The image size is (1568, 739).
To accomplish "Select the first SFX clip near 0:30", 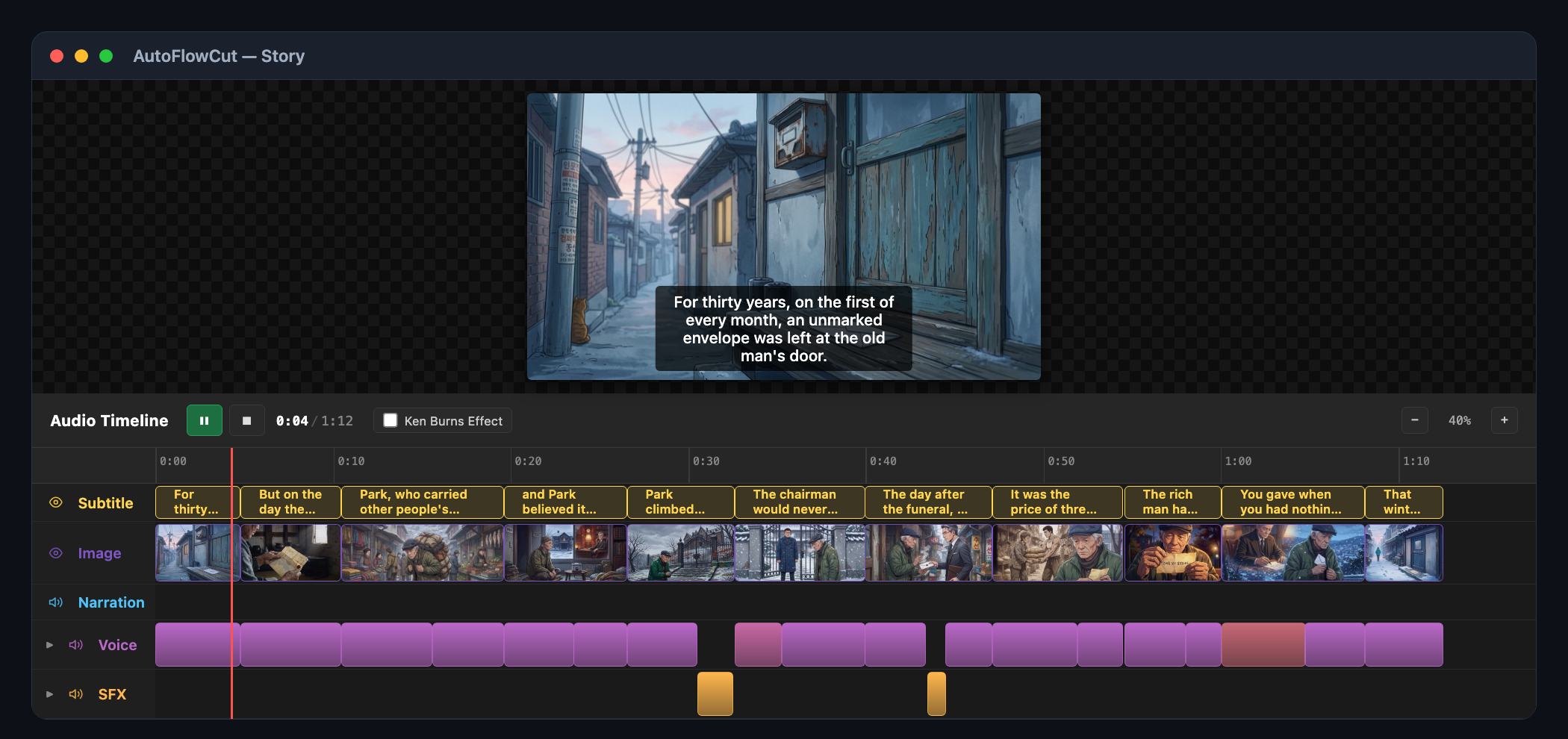I will tap(715, 693).
